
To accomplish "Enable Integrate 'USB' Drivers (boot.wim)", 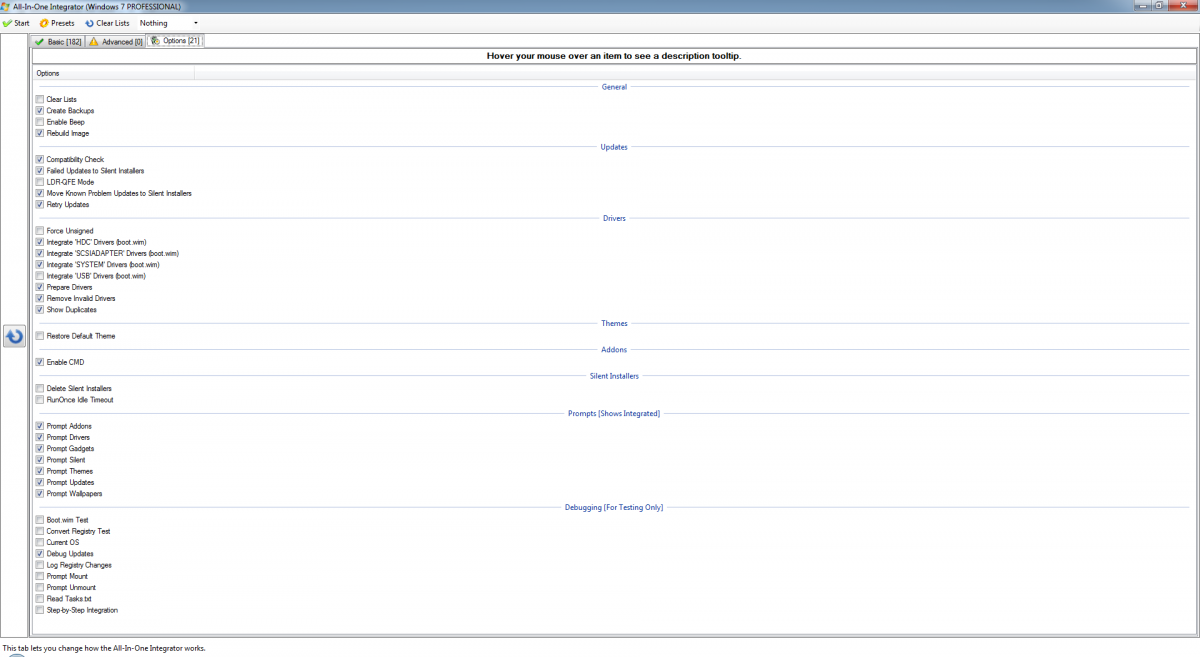I will 40,276.
